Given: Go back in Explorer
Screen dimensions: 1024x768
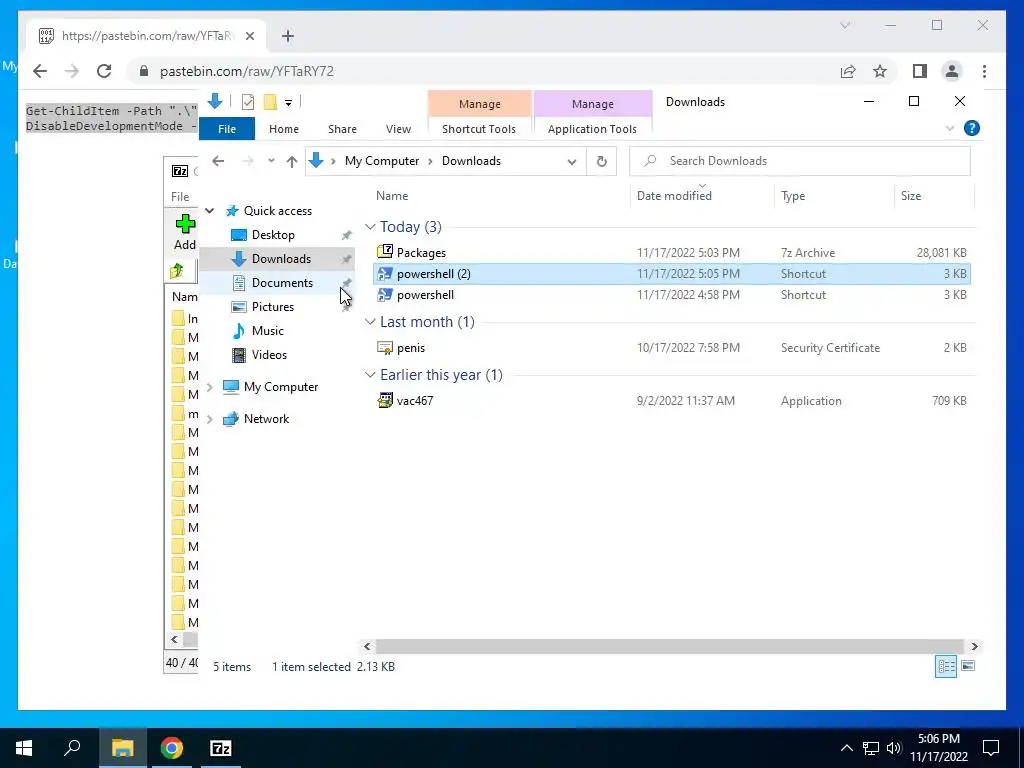Looking at the screenshot, I should coord(218,161).
